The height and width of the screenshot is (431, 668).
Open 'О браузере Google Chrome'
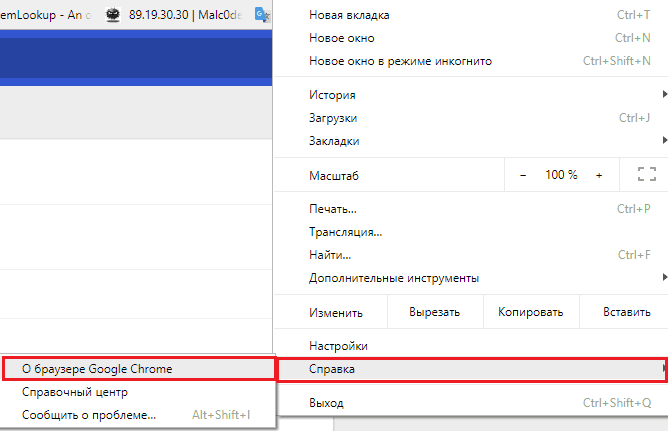point(138,369)
